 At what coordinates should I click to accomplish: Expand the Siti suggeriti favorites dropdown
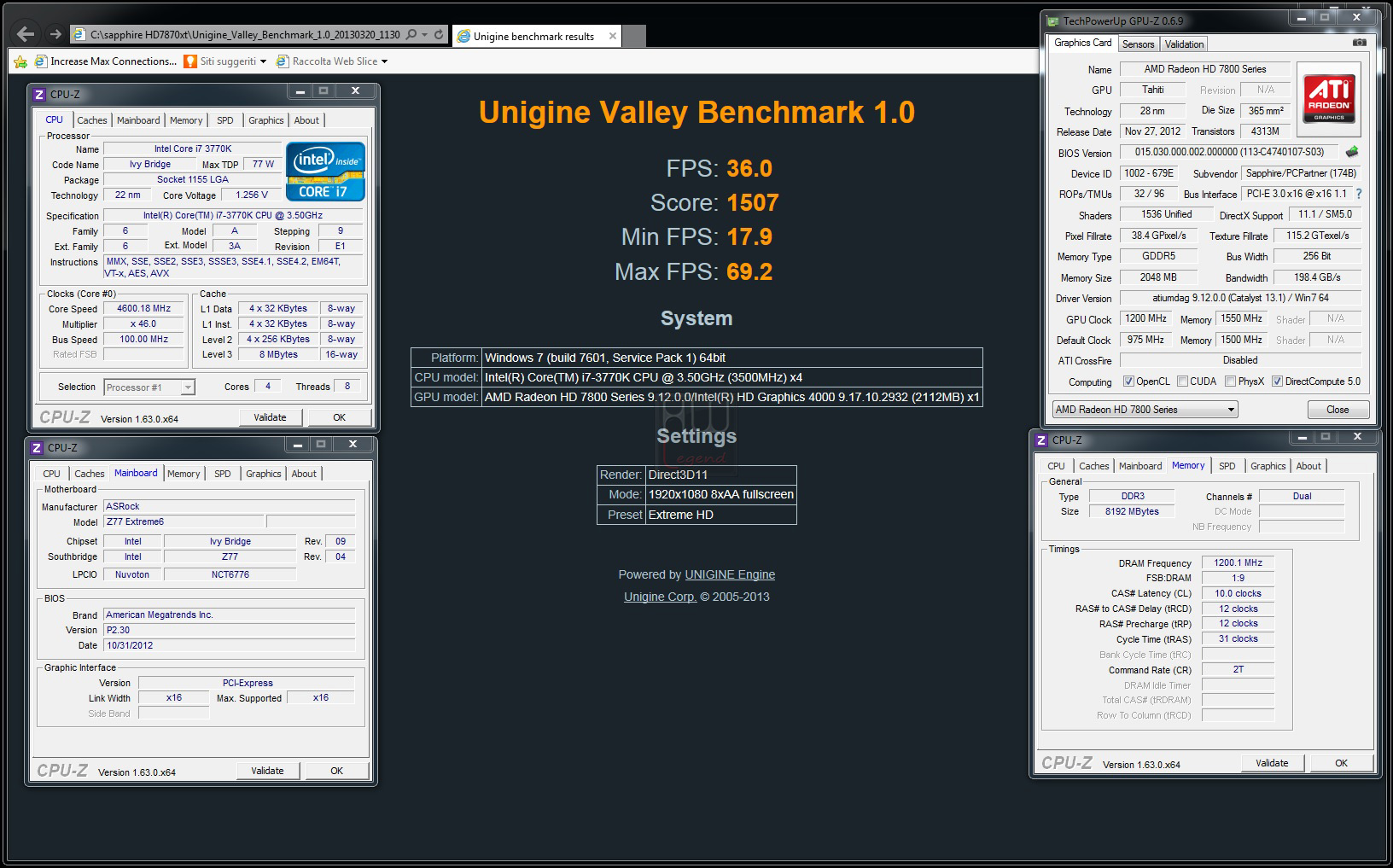pos(262,61)
